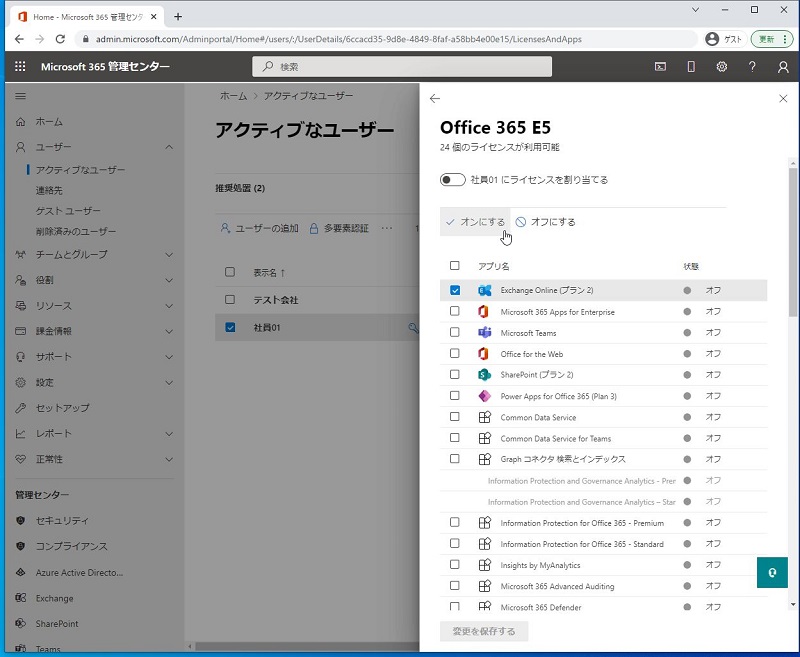Open the セキュリティ admin center
The height and width of the screenshot is (657, 800).
pyautogui.click(x=62, y=520)
